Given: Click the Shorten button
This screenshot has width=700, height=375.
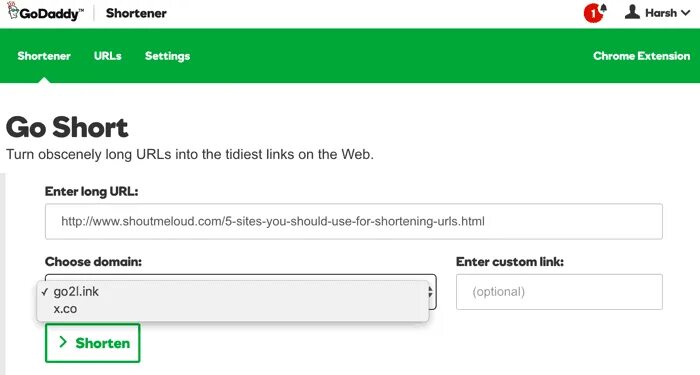Looking at the screenshot, I should coord(92,343).
